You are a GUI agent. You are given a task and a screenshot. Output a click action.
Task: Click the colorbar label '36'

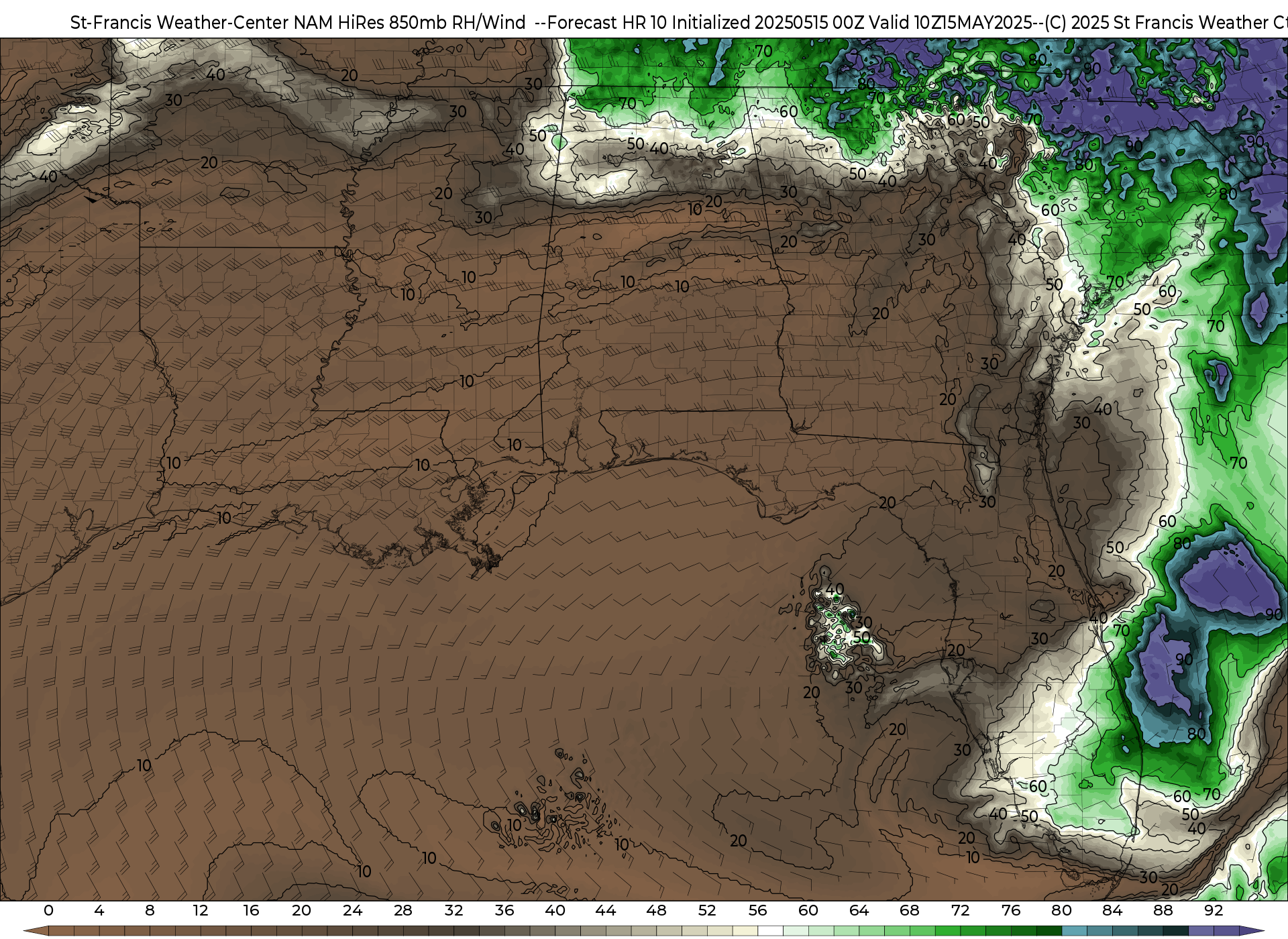(504, 910)
